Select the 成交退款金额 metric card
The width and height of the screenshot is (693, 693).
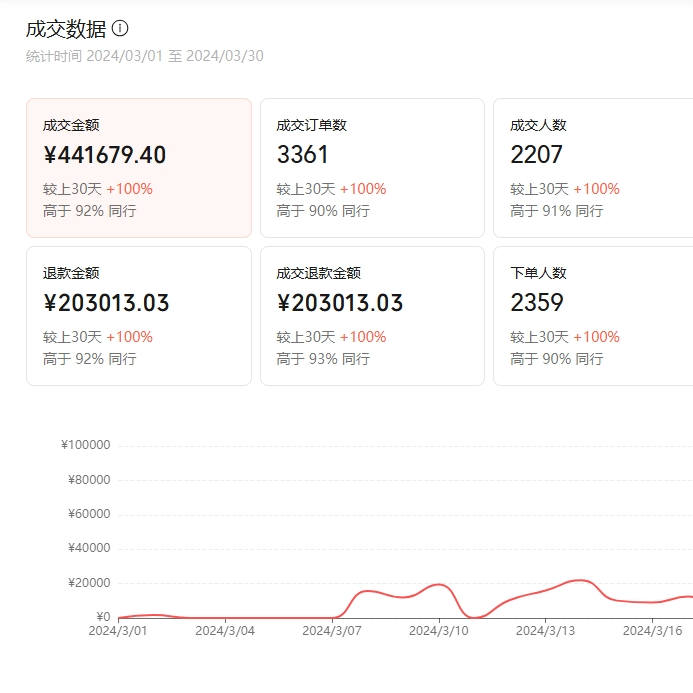[x=372, y=315]
